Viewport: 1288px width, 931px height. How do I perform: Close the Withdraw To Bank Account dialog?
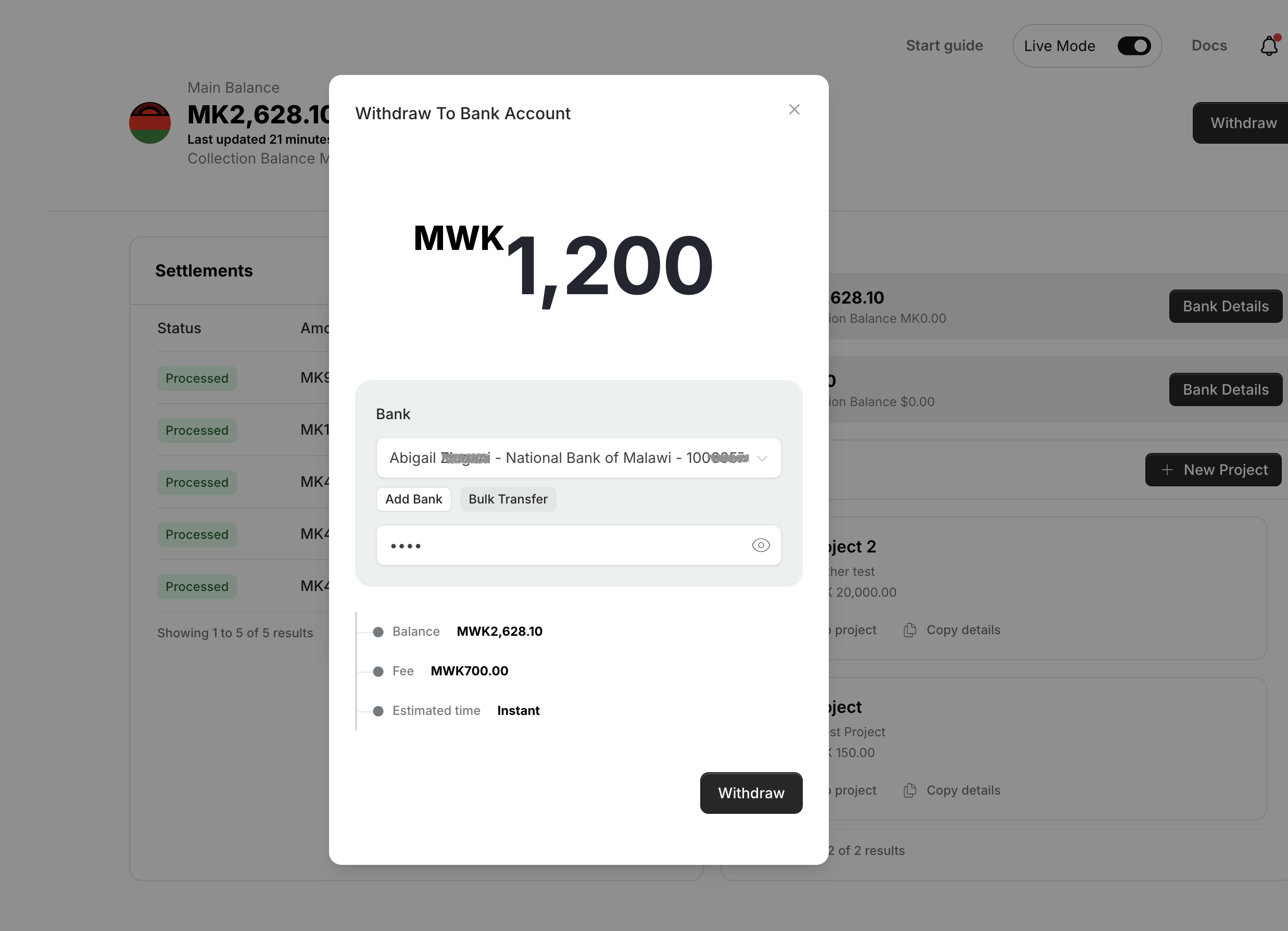[x=794, y=110]
